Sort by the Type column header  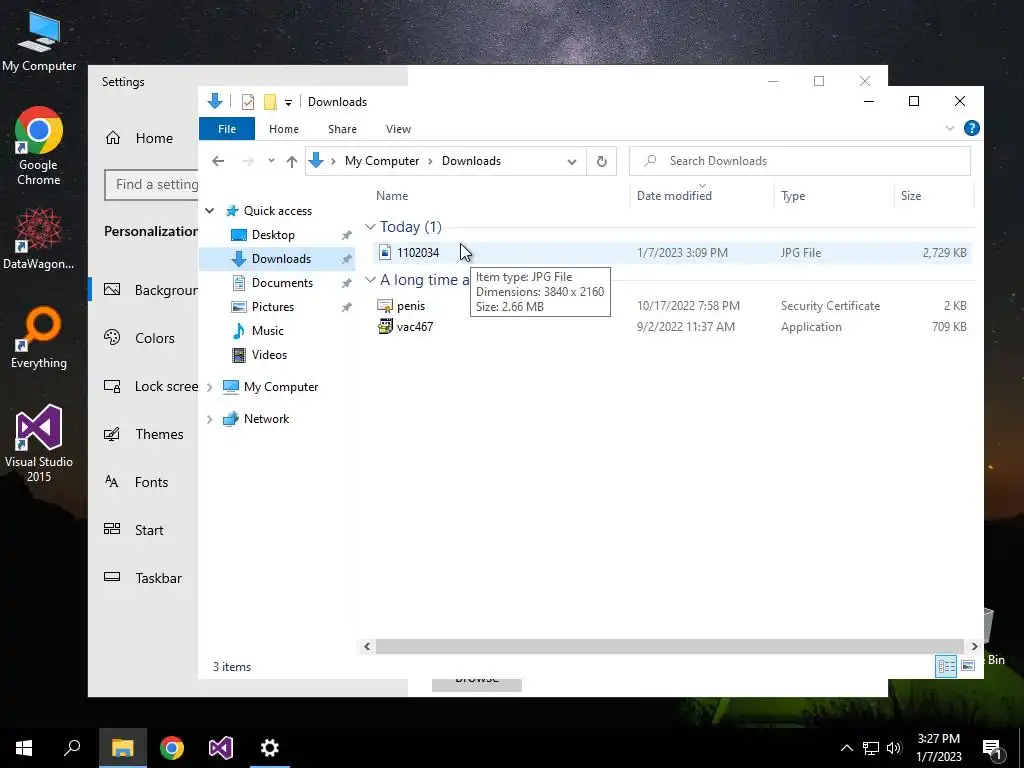793,196
